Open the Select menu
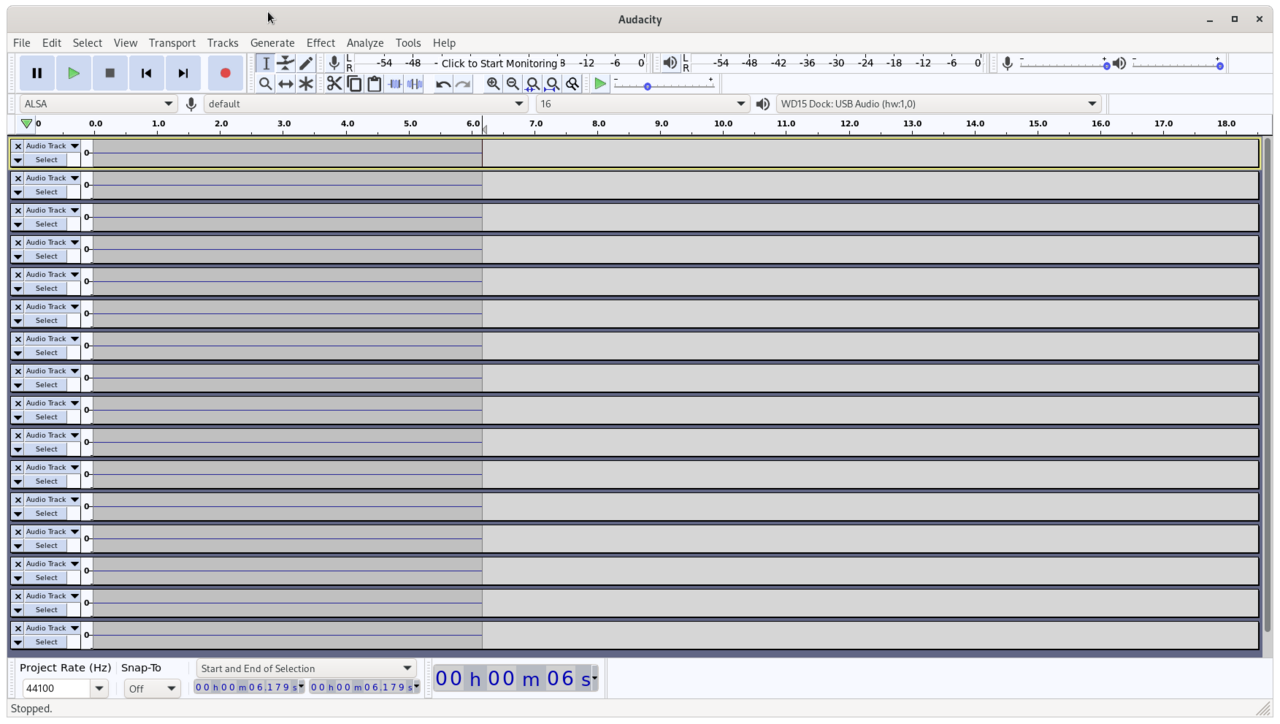Screen dimensions: 1280x724 [87, 43]
